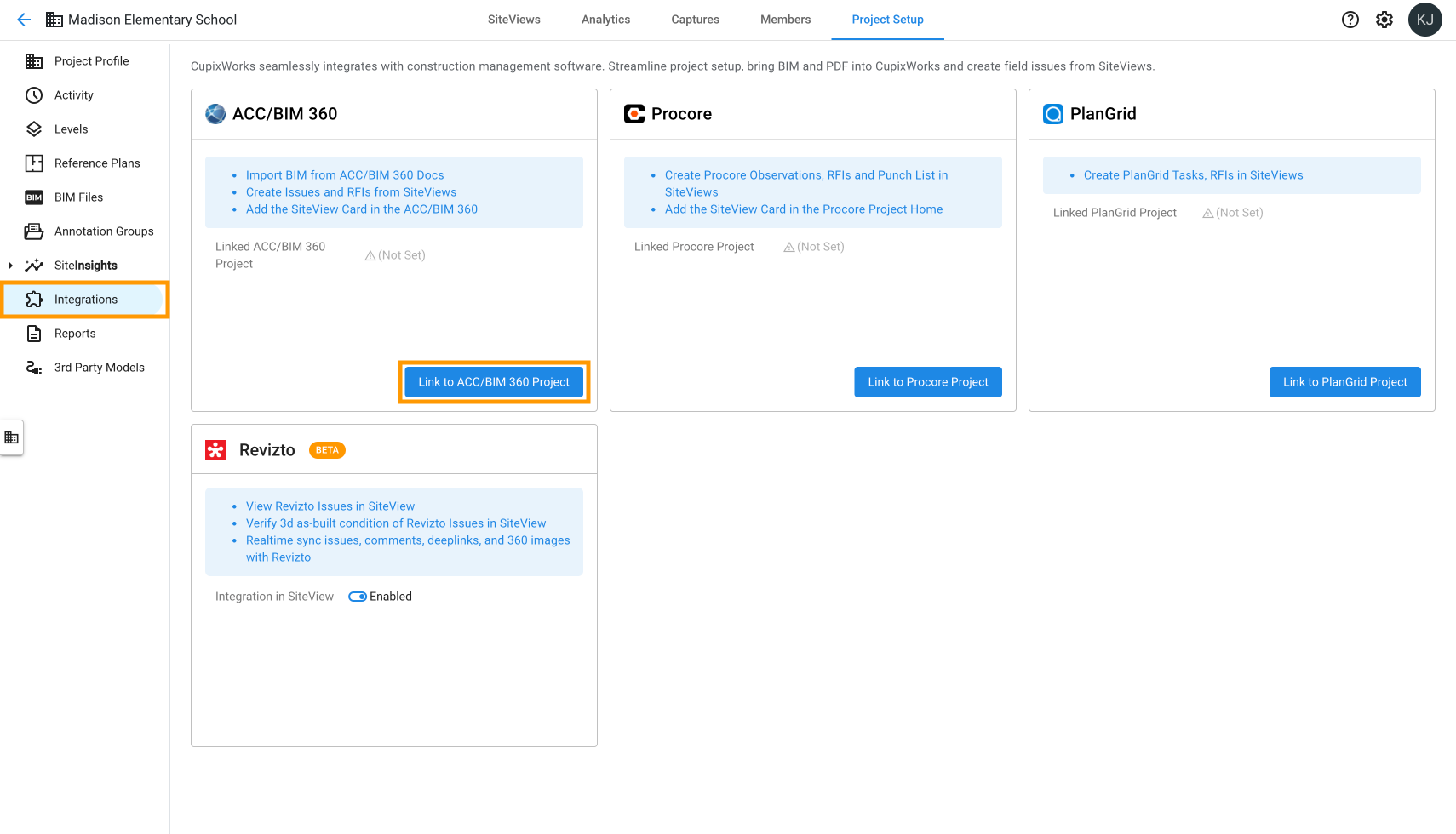
Task: Click the Levels layers icon
Action: tap(34, 129)
